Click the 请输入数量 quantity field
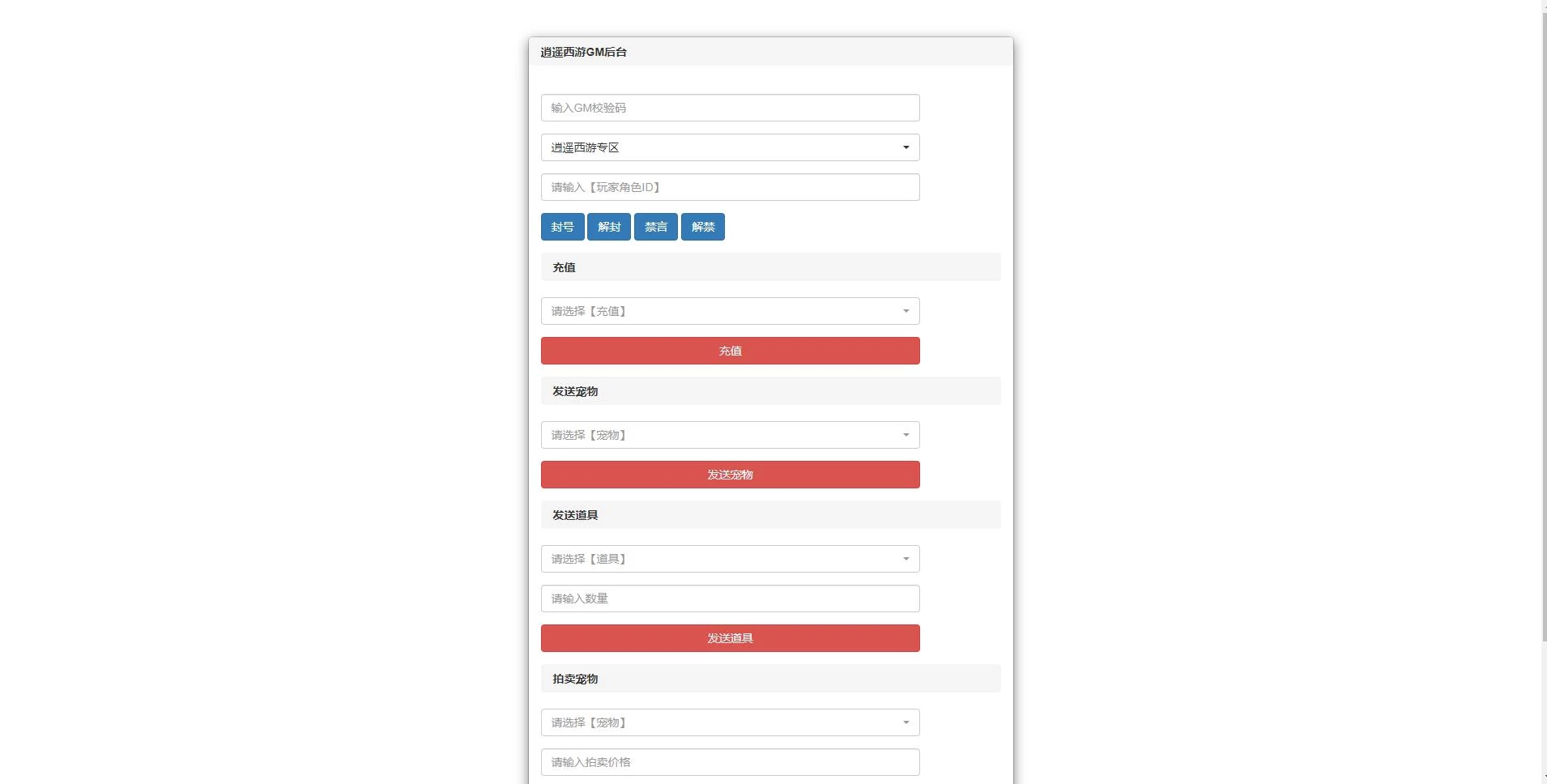Viewport: 1547px width, 784px height. pos(730,599)
